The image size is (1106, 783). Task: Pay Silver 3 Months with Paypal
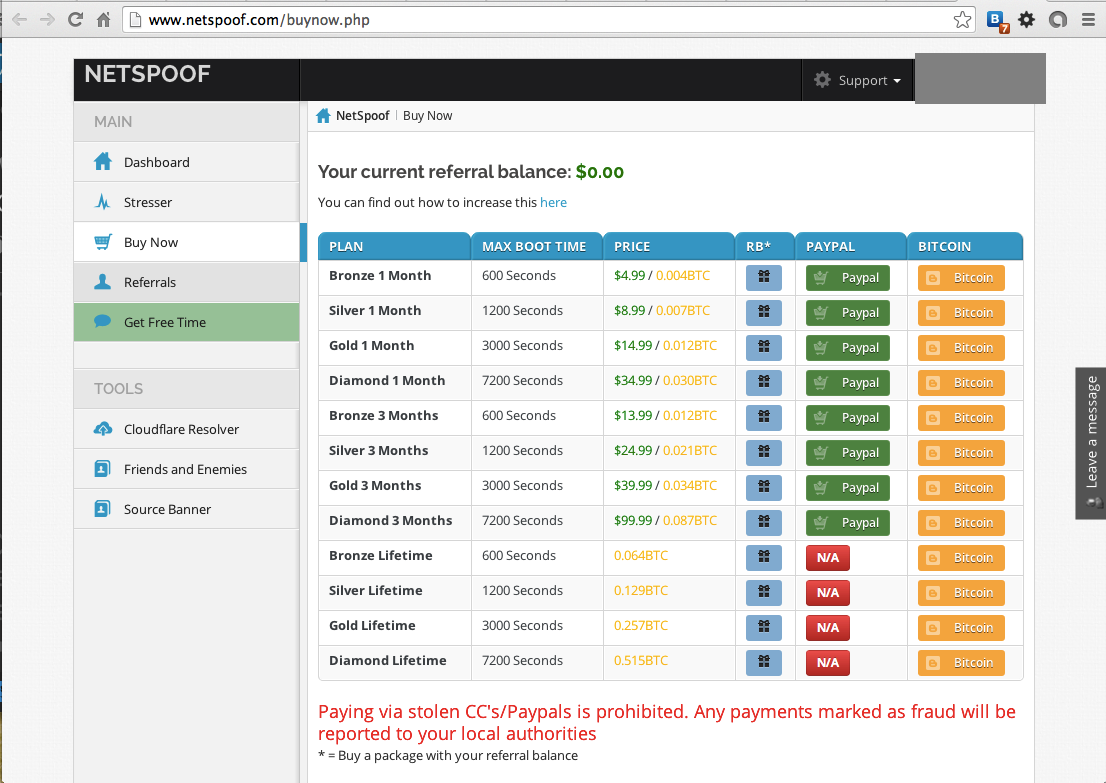(x=848, y=452)
